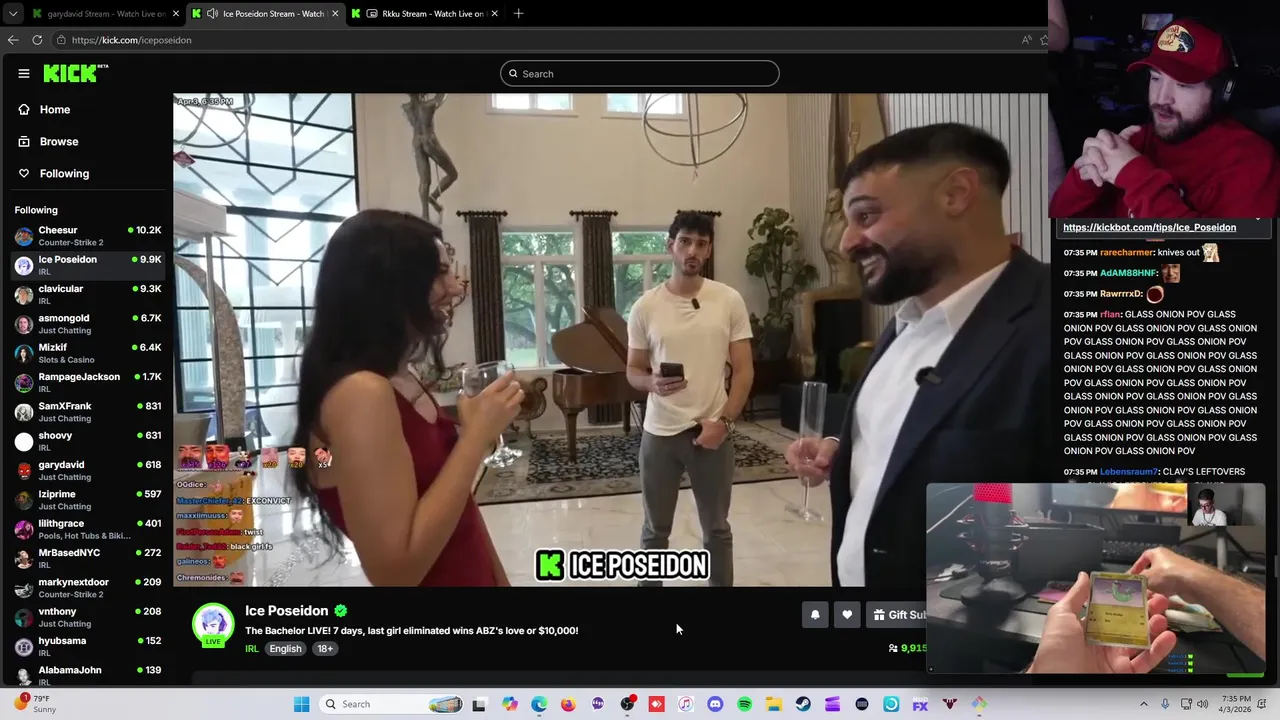
Task: Click the kick.com/iceposeidon address bar
Action: point(540,40)
